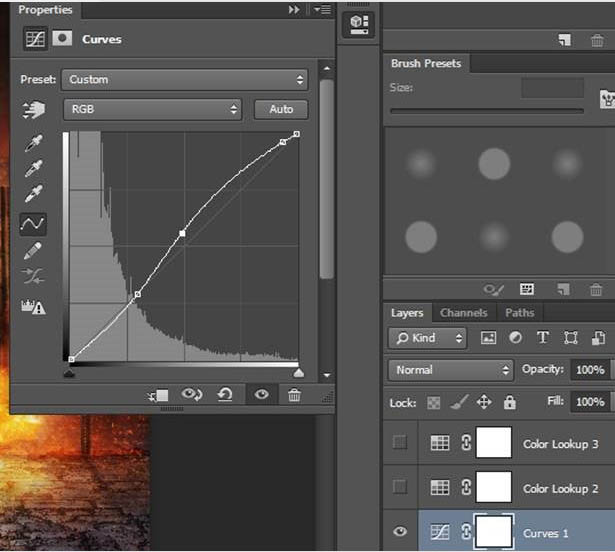Image resolution: width=615 pixels, height=552 pixels.
Task: Show the Color Lookup 2 layer
Action: [x=400, y=487]
